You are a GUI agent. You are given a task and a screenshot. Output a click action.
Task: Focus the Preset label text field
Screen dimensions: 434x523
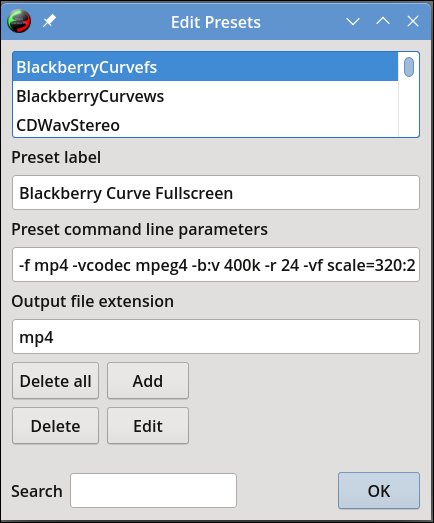(216, 193)
